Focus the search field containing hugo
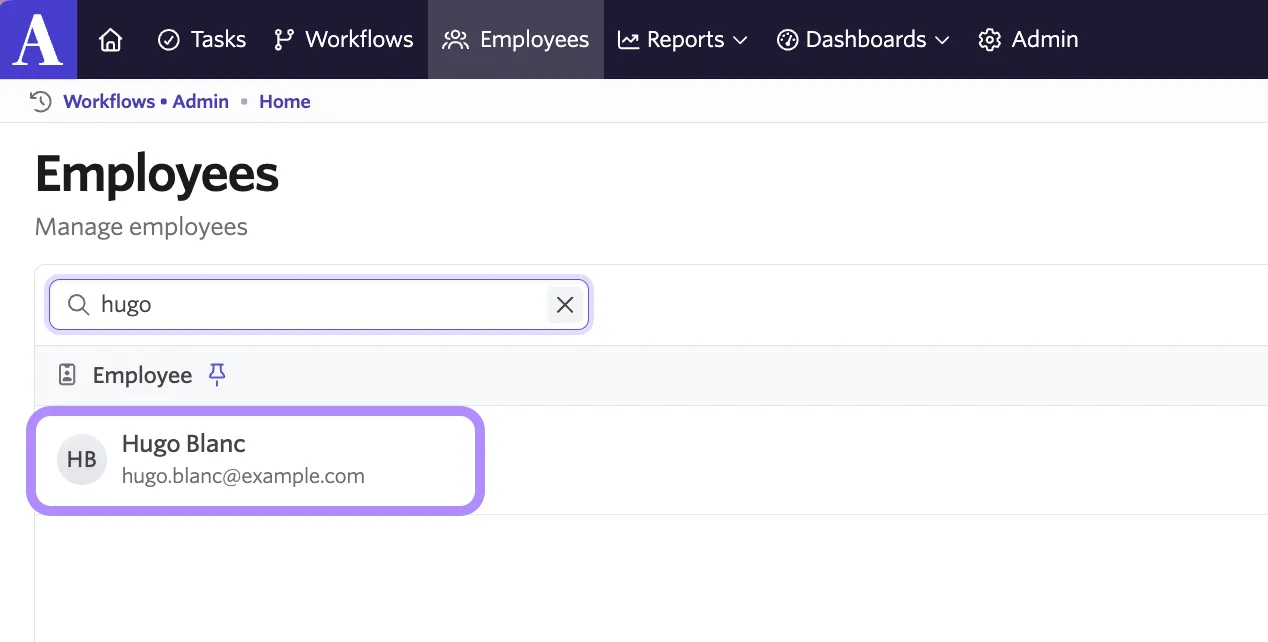The width and height of the screenshot is (1268, 642). coord(319,304)
